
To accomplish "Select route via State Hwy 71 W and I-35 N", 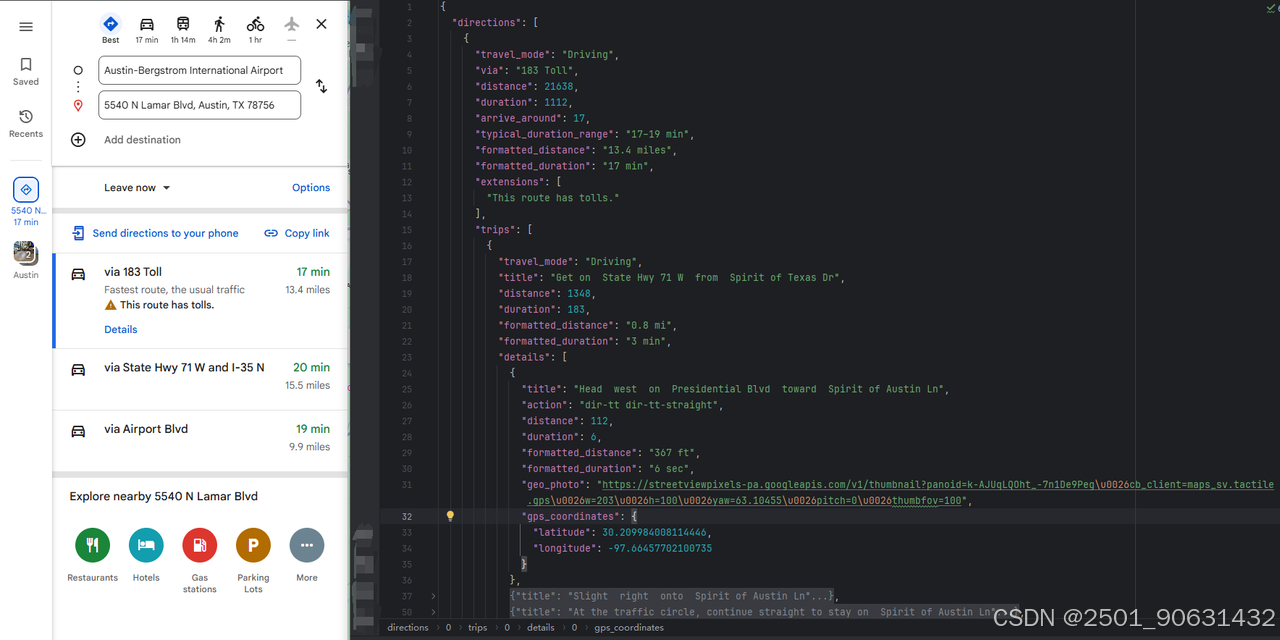I will (200, 379).
